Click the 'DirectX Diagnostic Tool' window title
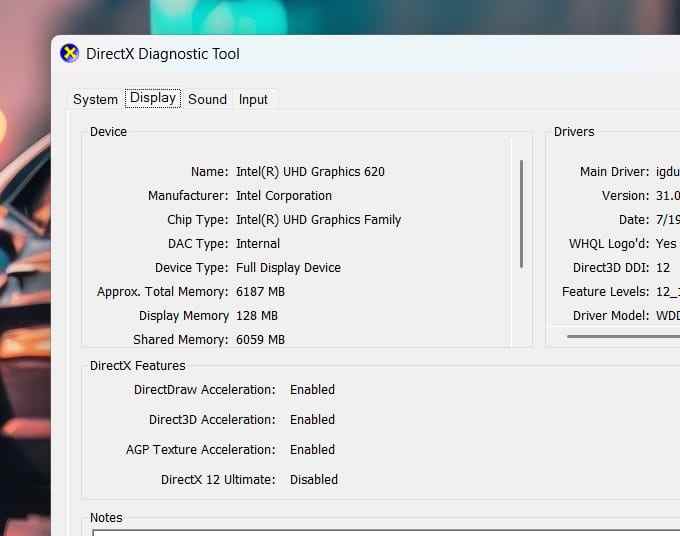 click(163, 54)
